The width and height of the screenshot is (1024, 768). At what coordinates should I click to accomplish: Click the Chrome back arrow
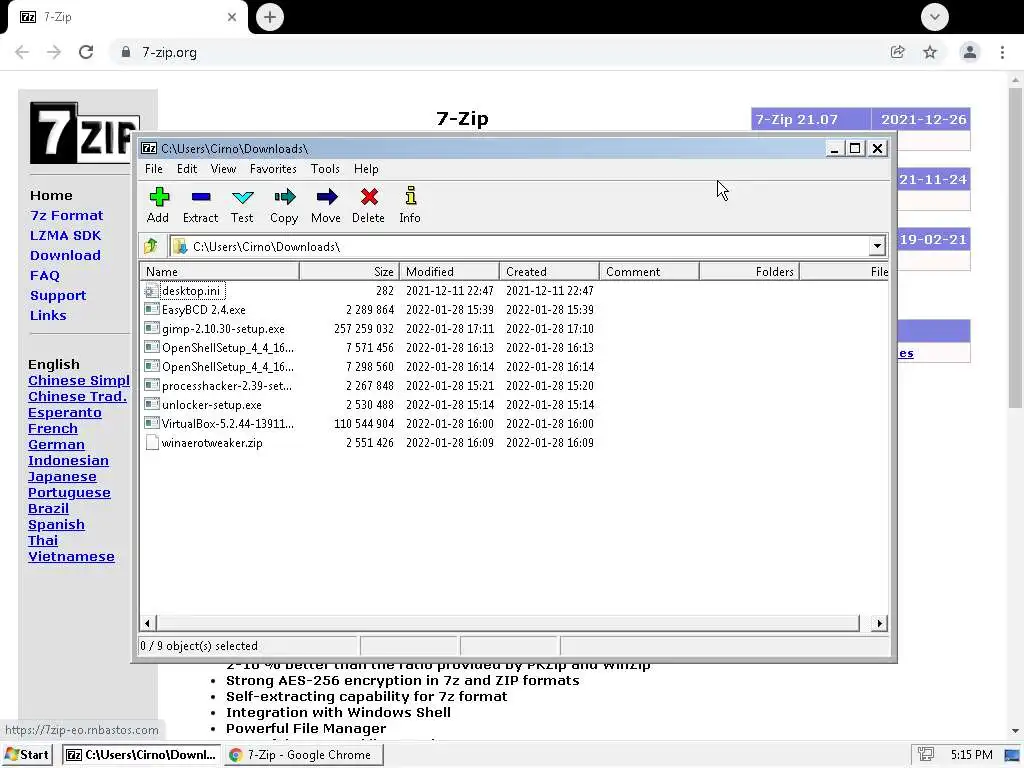point(22,52)
